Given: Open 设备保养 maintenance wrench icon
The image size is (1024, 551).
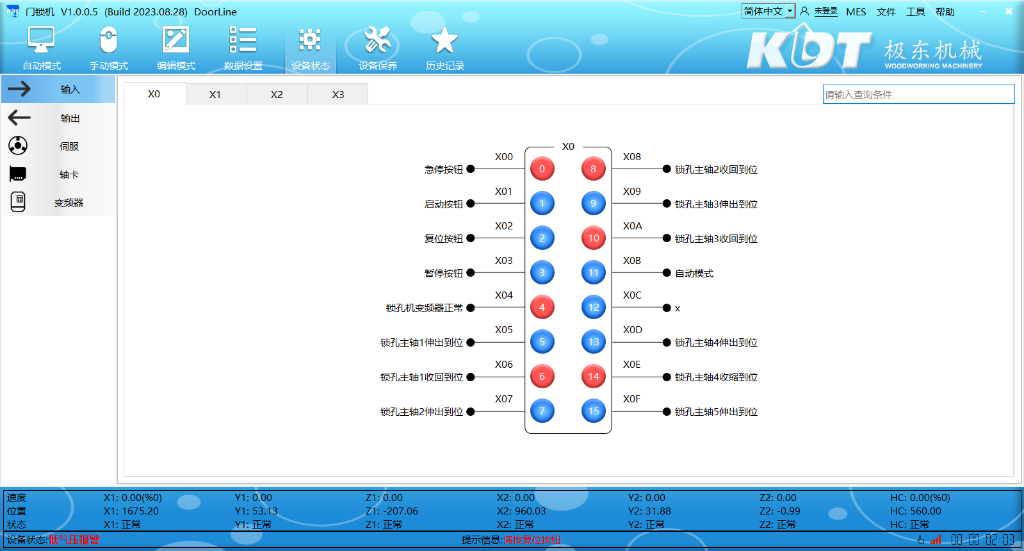Looking at the screenshot, I should pos(377,42).
